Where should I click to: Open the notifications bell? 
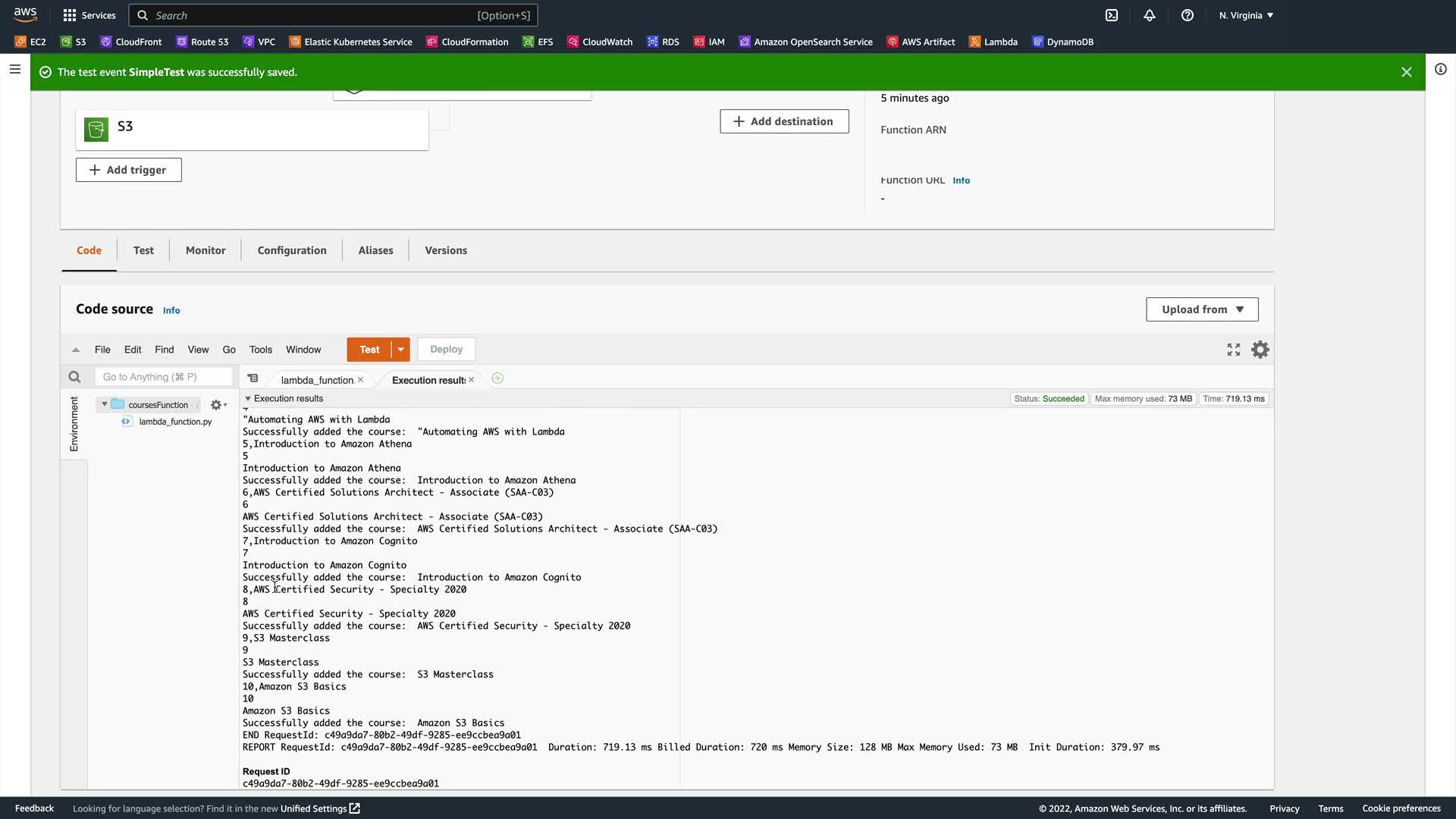[1150, 15]
